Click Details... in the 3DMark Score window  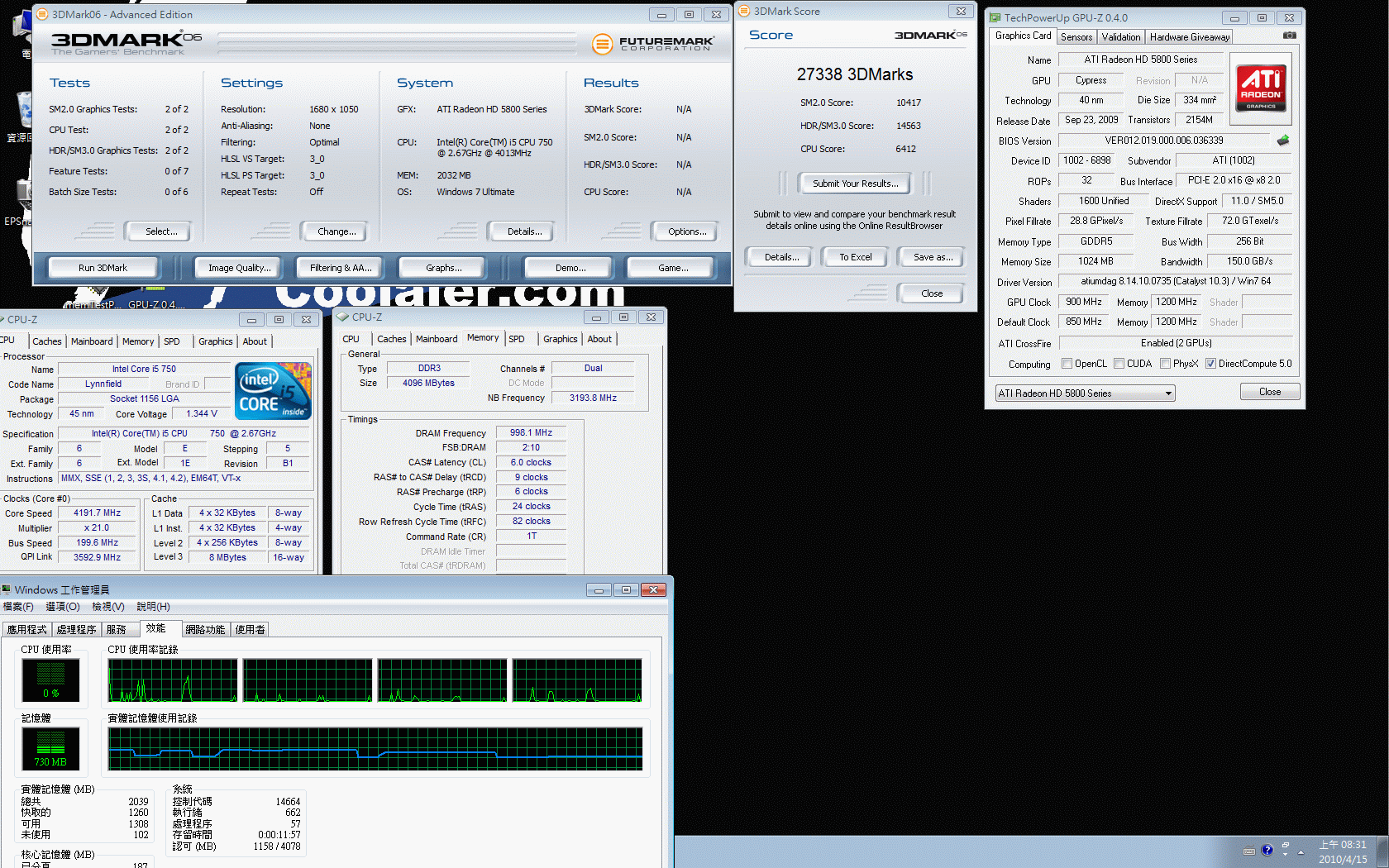click(x=781, y=257)
